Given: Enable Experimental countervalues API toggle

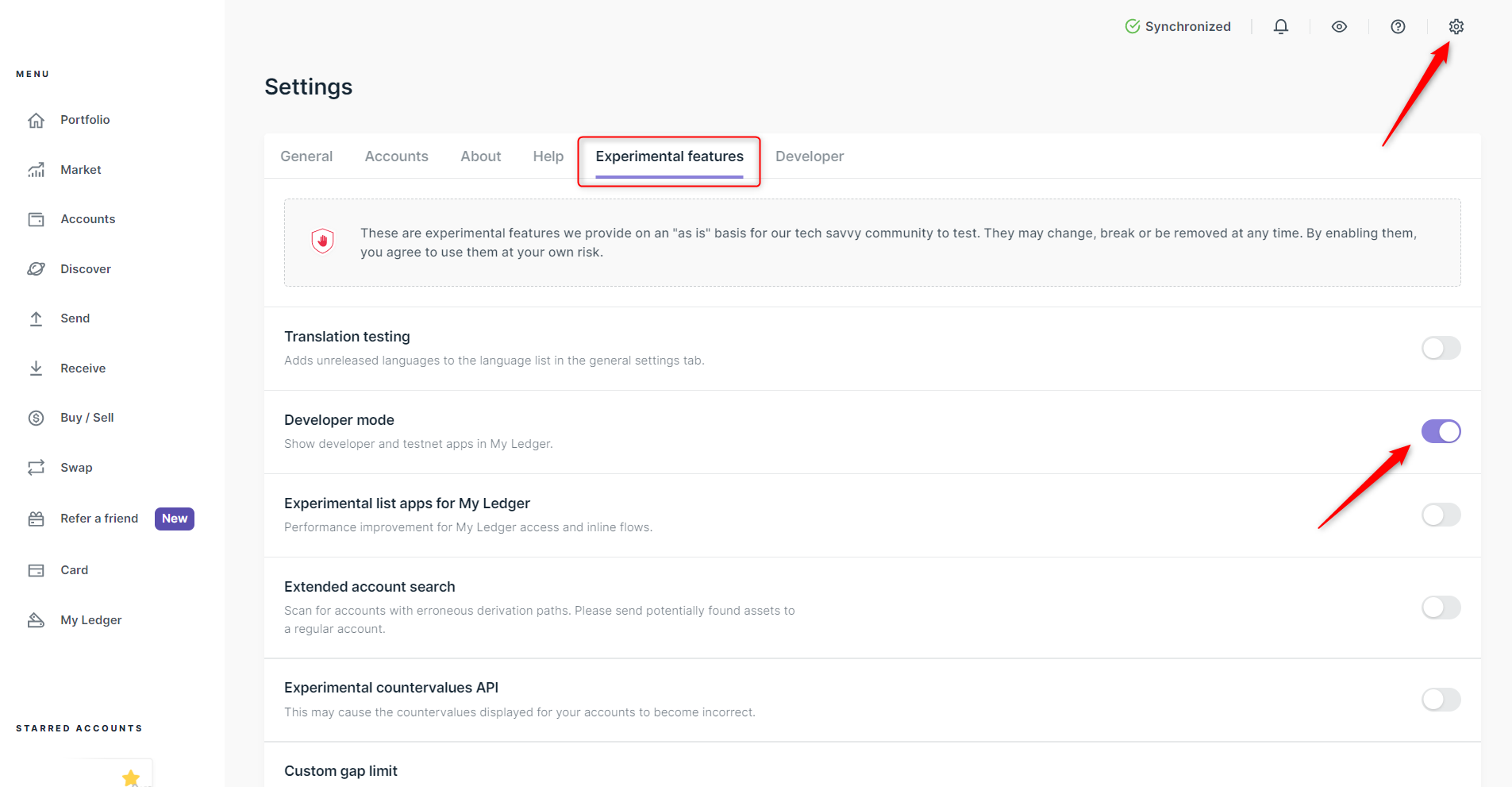Looking at the screenshot, I should [1441, 700].
